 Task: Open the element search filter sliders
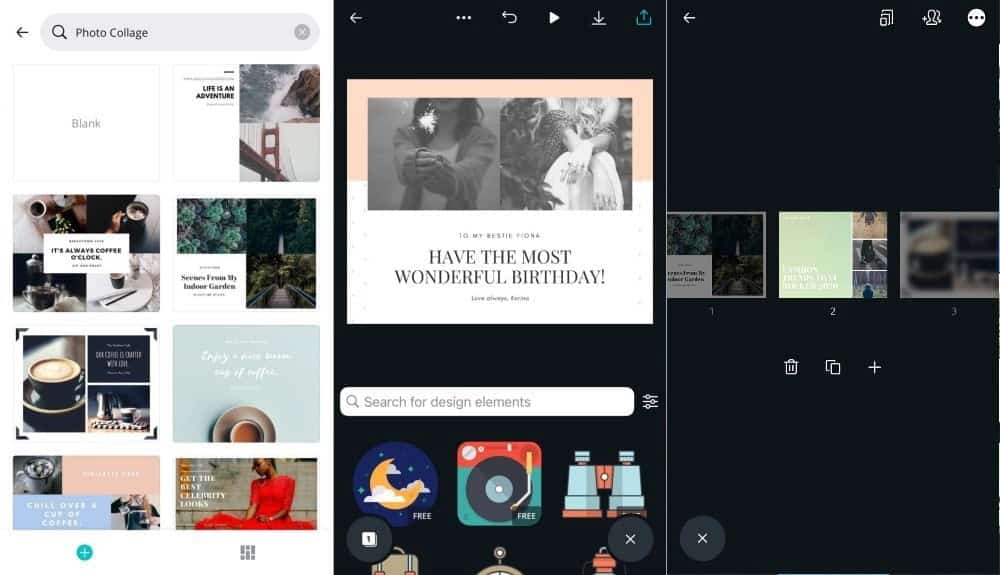point(651,402)
